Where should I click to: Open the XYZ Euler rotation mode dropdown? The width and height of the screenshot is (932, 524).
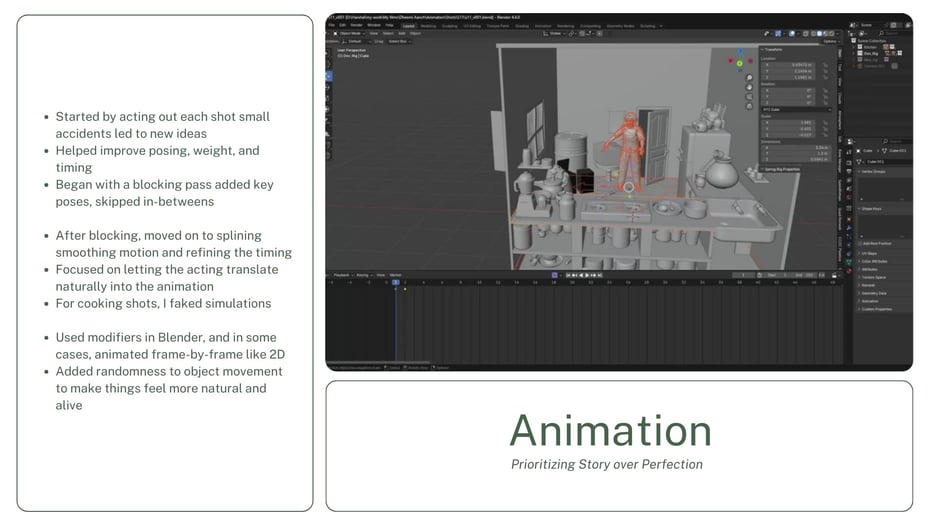(x=796, y=110)
